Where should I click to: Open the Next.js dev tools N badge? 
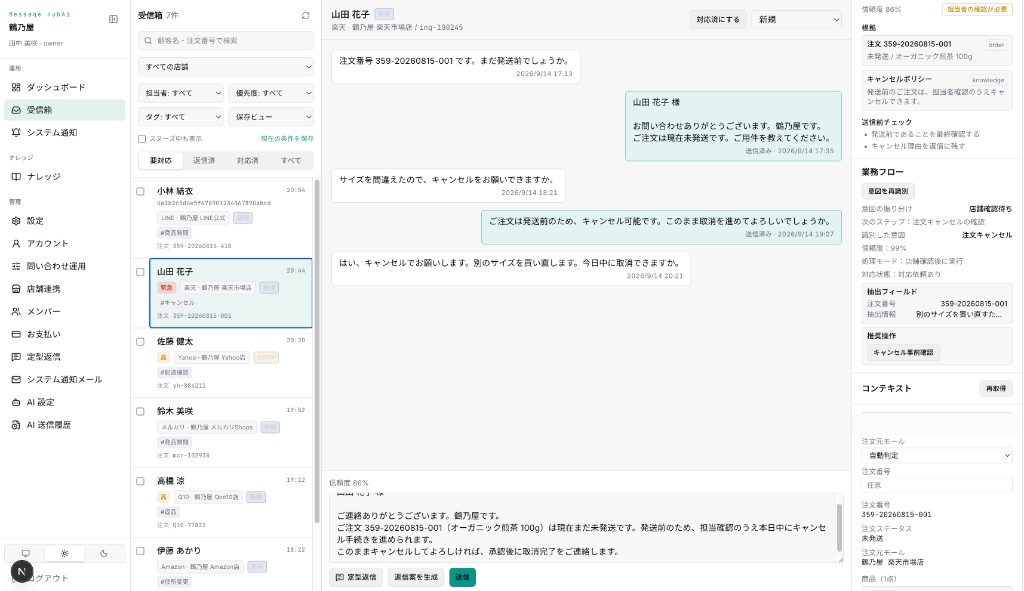[x=22, y=571]
